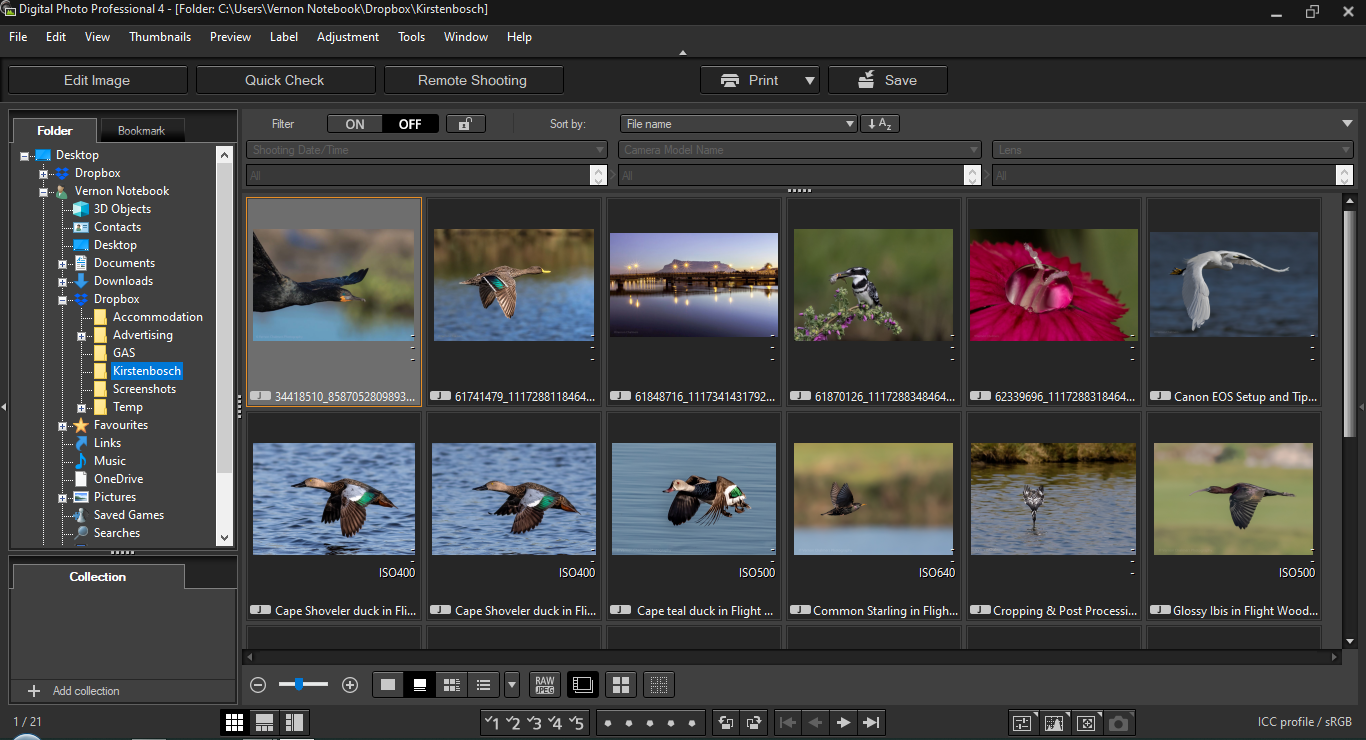Start Remote Shooting
This screenshot has width=1366, height=740.
pyautogui.click(x=473, y=80)
